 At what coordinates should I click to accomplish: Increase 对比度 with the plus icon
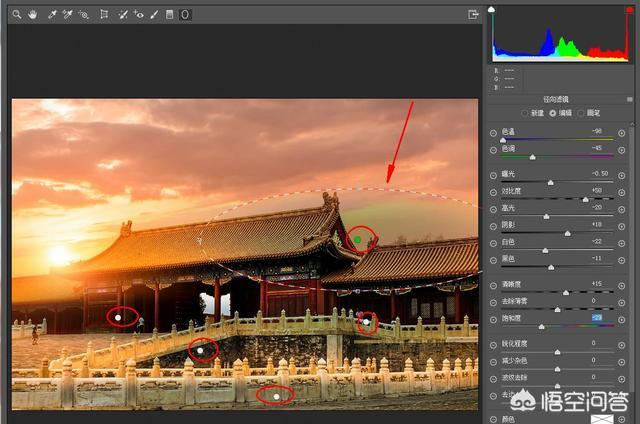coord(621,192)
